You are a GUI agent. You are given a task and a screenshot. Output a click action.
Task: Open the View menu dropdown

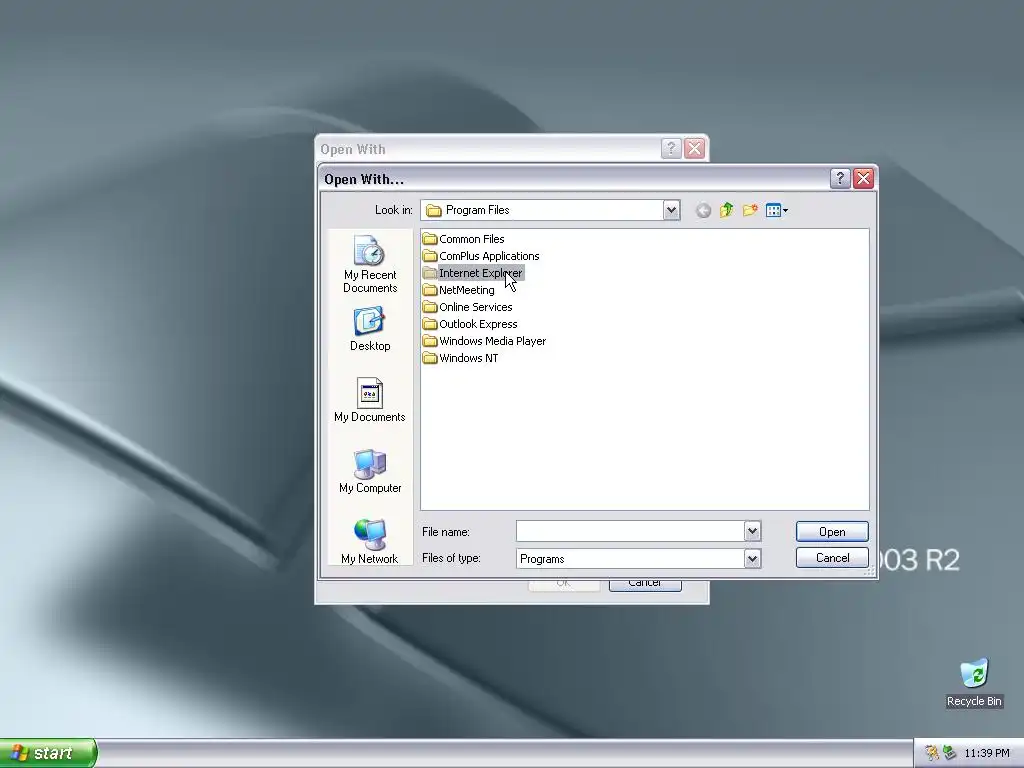pyautogui.click(x=776, y=210)
